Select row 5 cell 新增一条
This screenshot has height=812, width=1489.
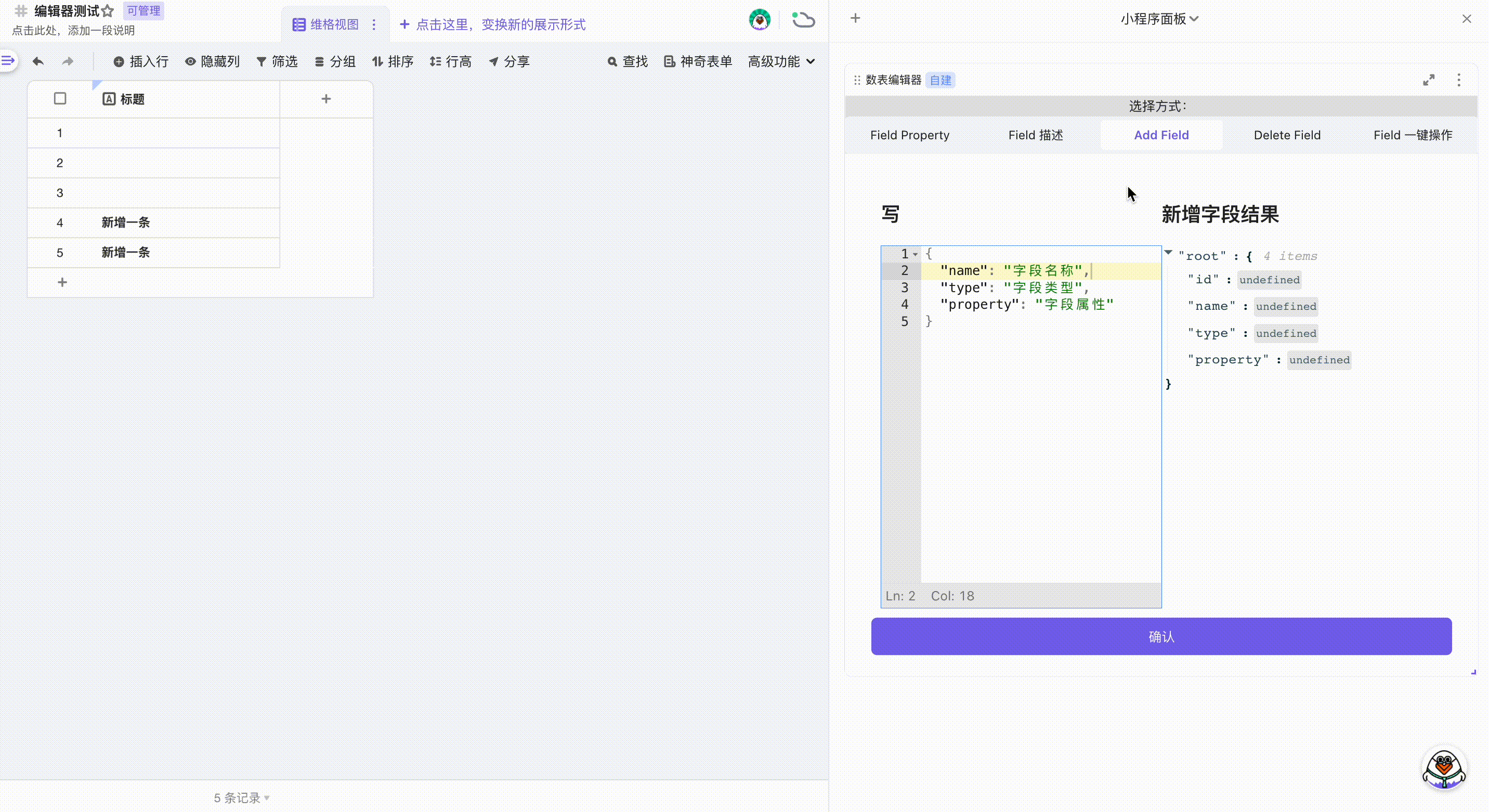[186, 253]
